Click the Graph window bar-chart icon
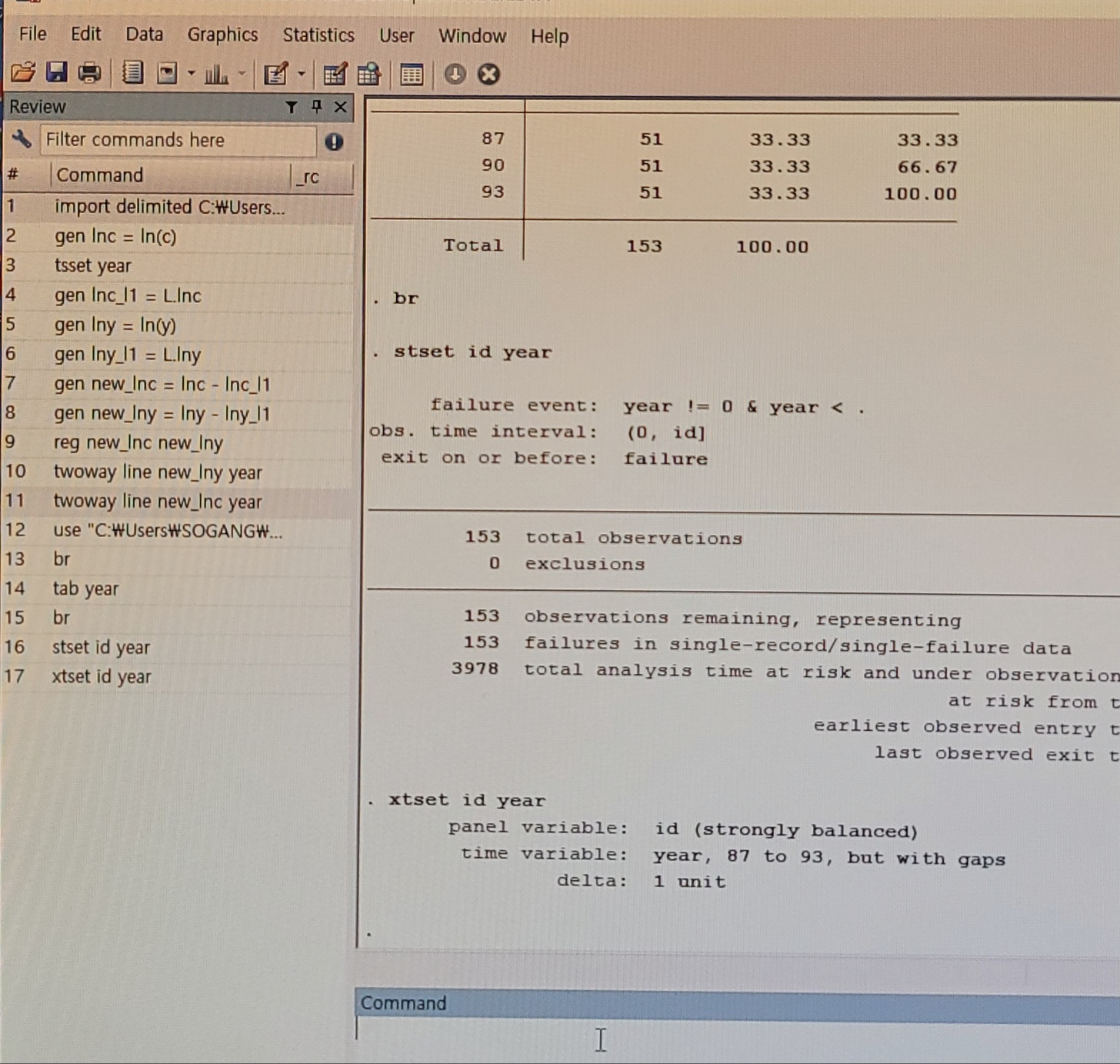This screenshot has height=1064, width=1120. click(216, 75)
